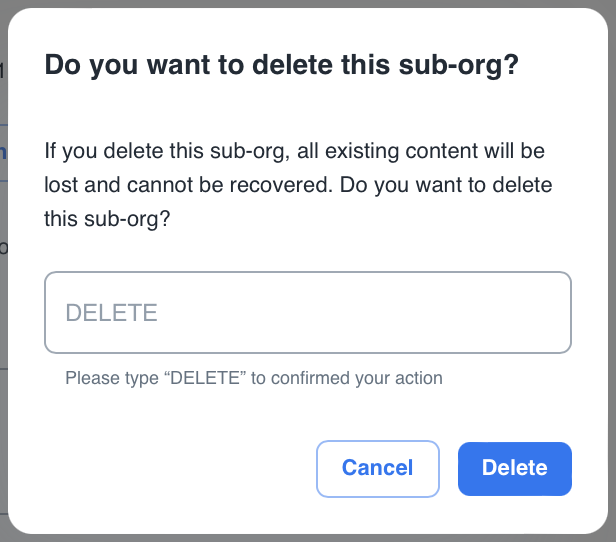
Task: Click the dimmed backdrop below the dialog
Action: click(308, 538)
